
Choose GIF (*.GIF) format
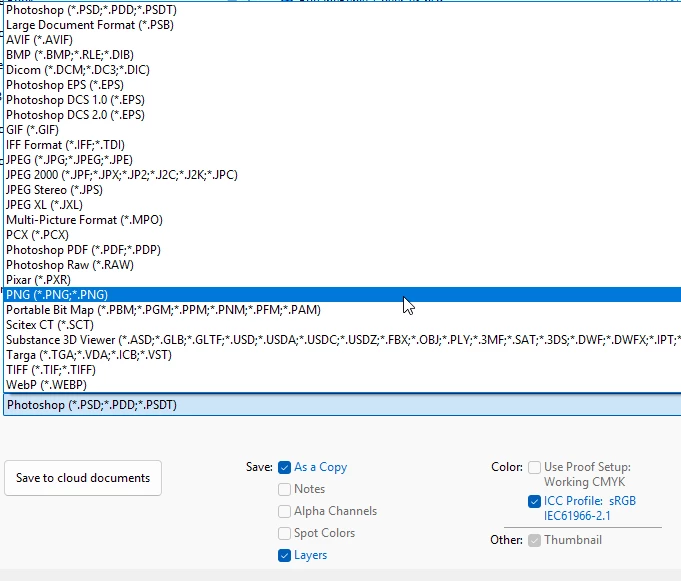pyautogui.click(x=342, y=130)
